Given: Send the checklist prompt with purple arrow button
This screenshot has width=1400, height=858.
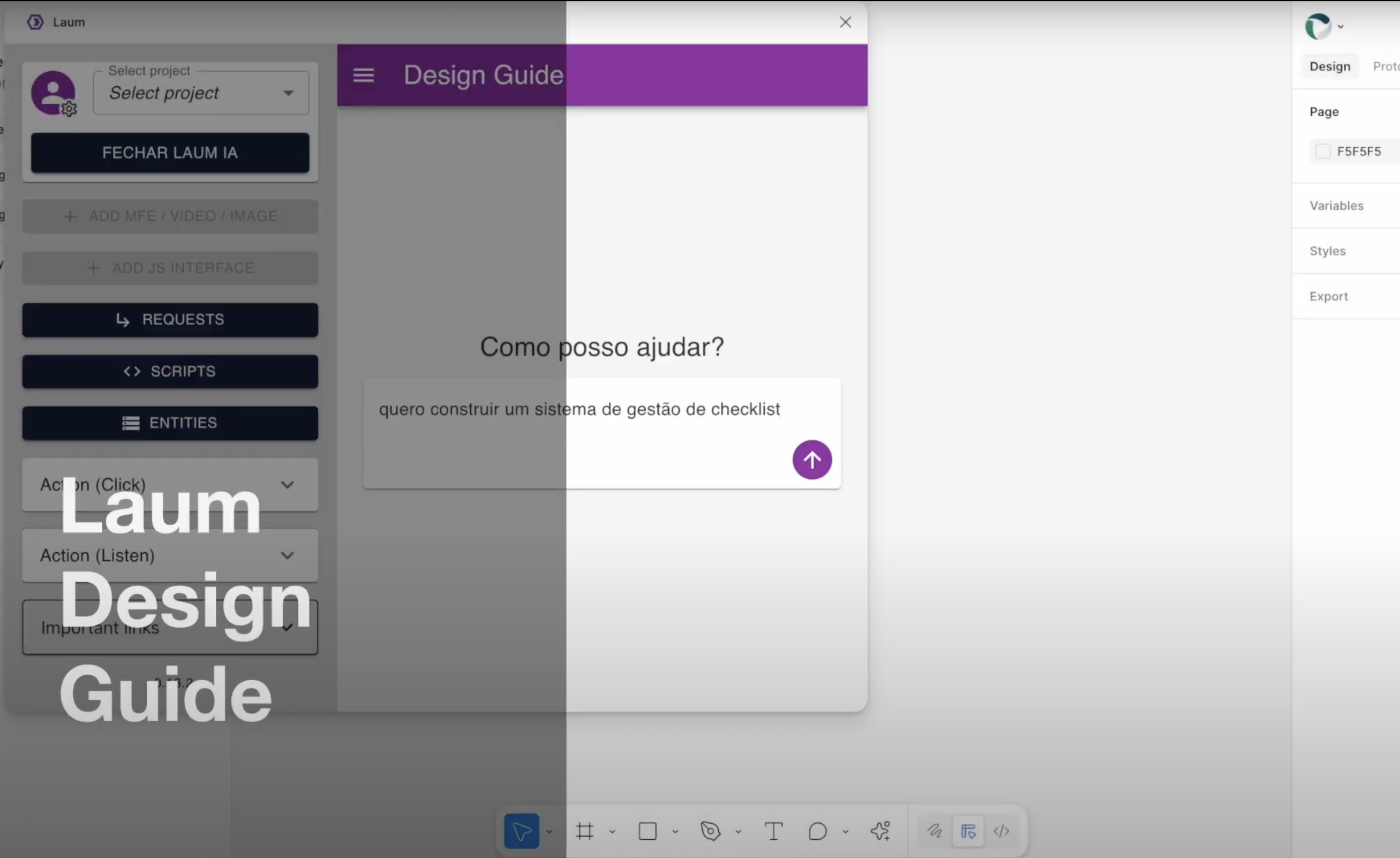Looking at the screenshot, I should (x=811, y=459).
